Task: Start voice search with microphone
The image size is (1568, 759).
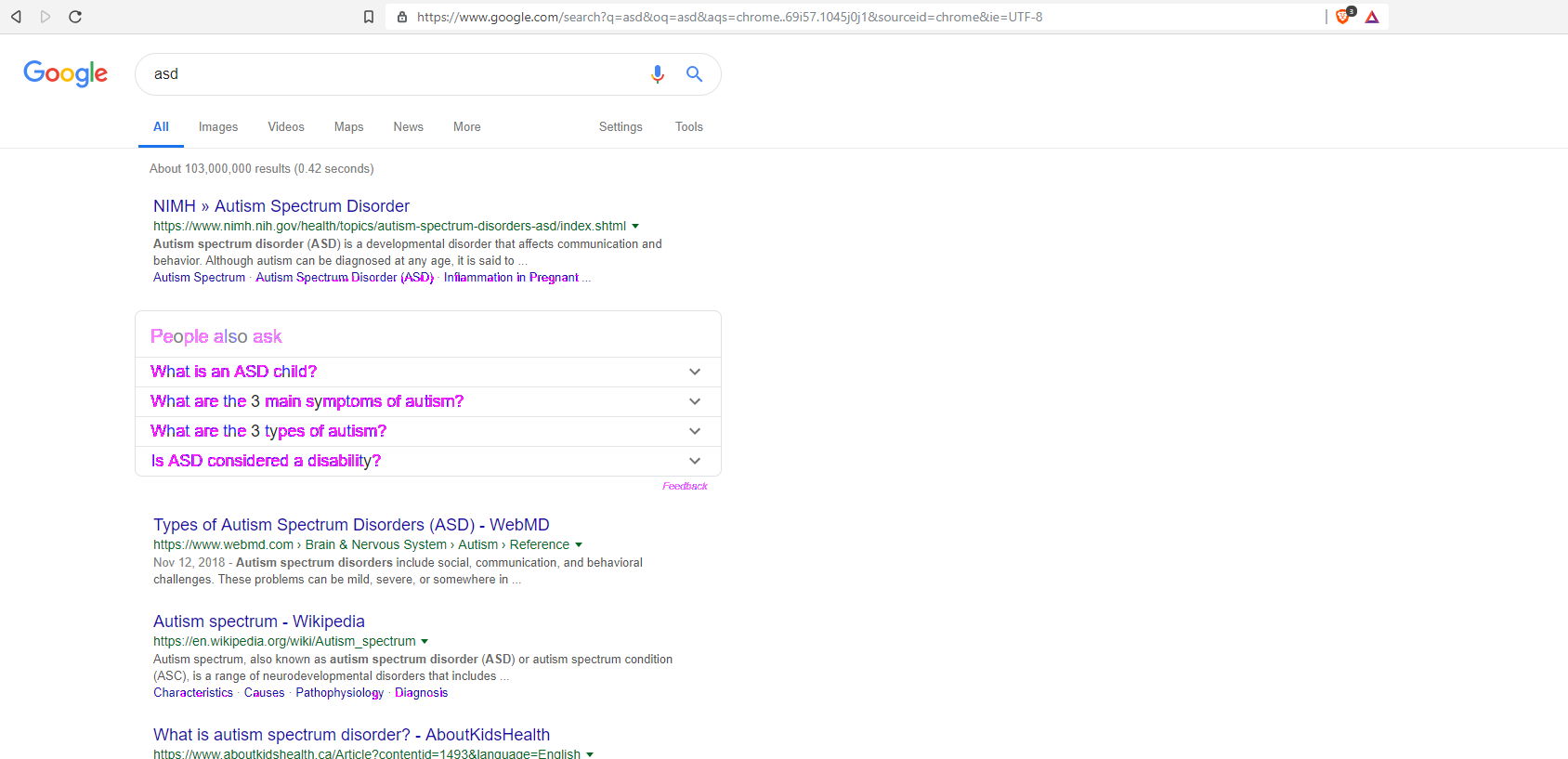Action: (658, 74)
